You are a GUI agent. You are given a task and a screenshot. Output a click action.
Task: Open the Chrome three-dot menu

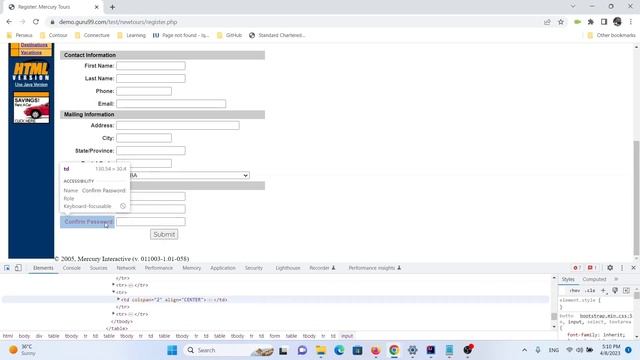(x=631, y=22)
